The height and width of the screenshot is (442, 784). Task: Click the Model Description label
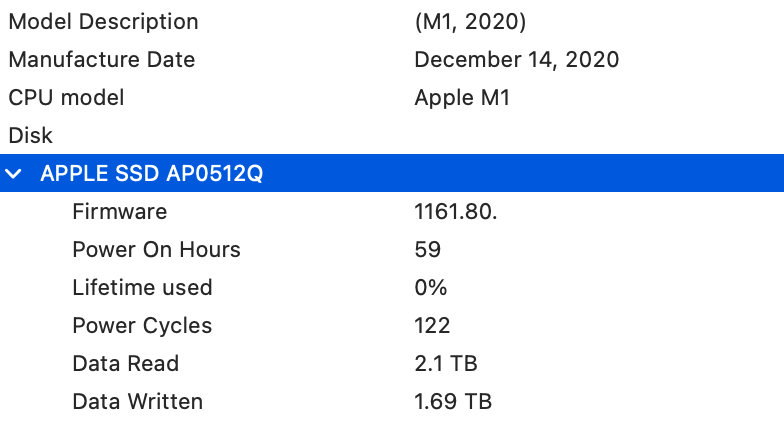point(103,22)
